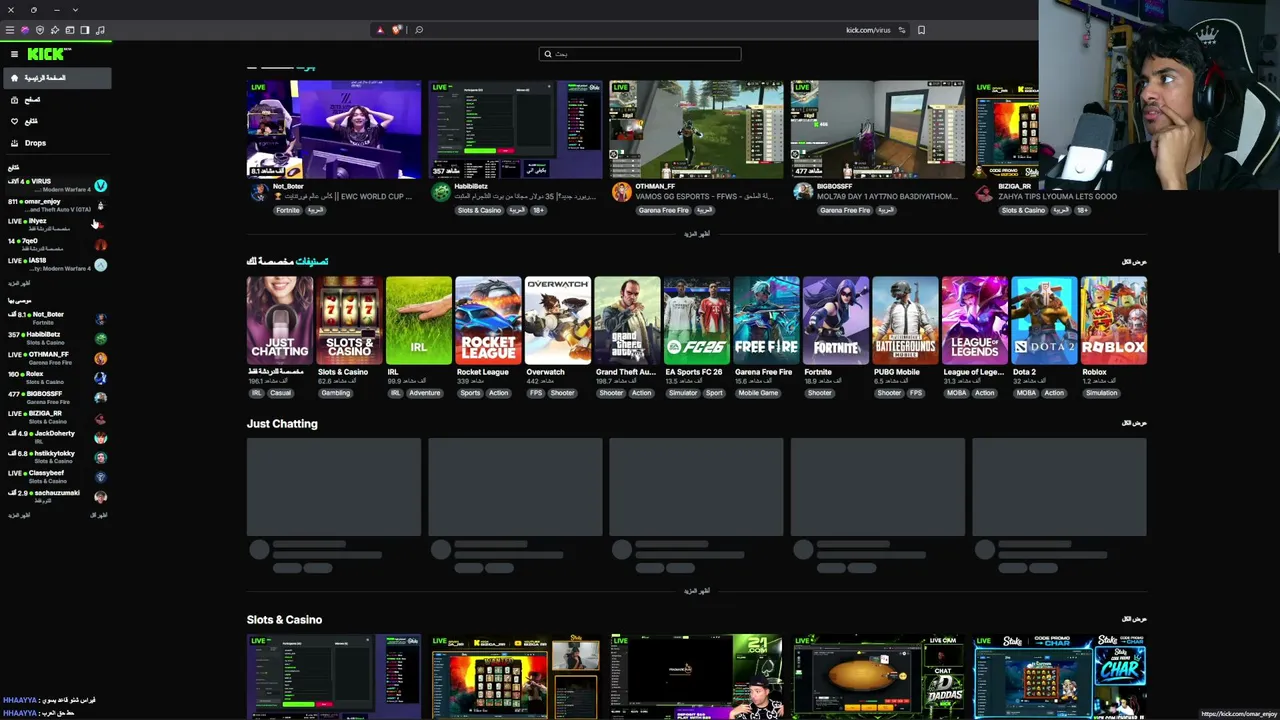Expand show more under followed channels

coord(19,283)
